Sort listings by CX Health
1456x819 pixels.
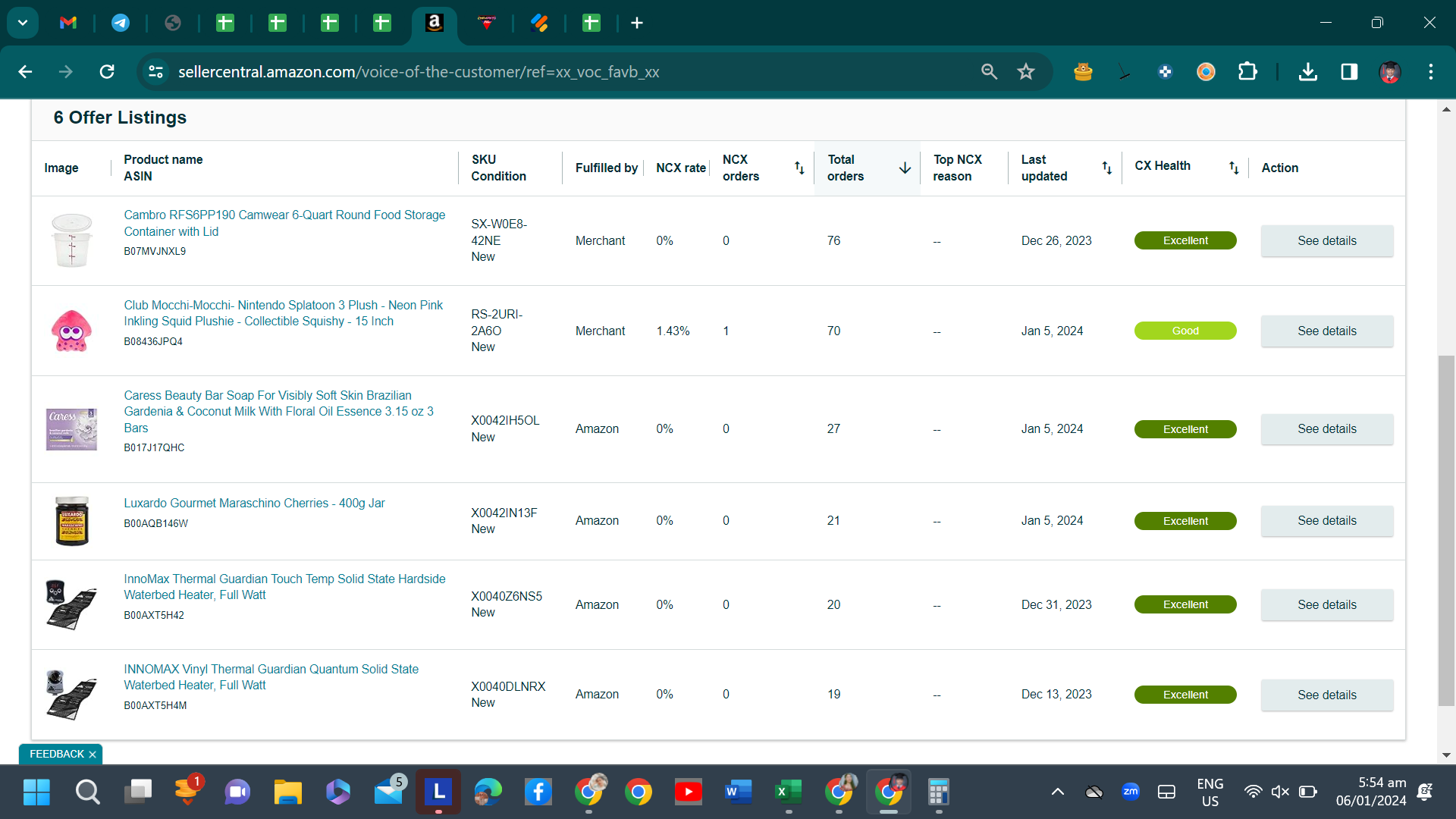pyautogui.click(x=1234, y=168)
